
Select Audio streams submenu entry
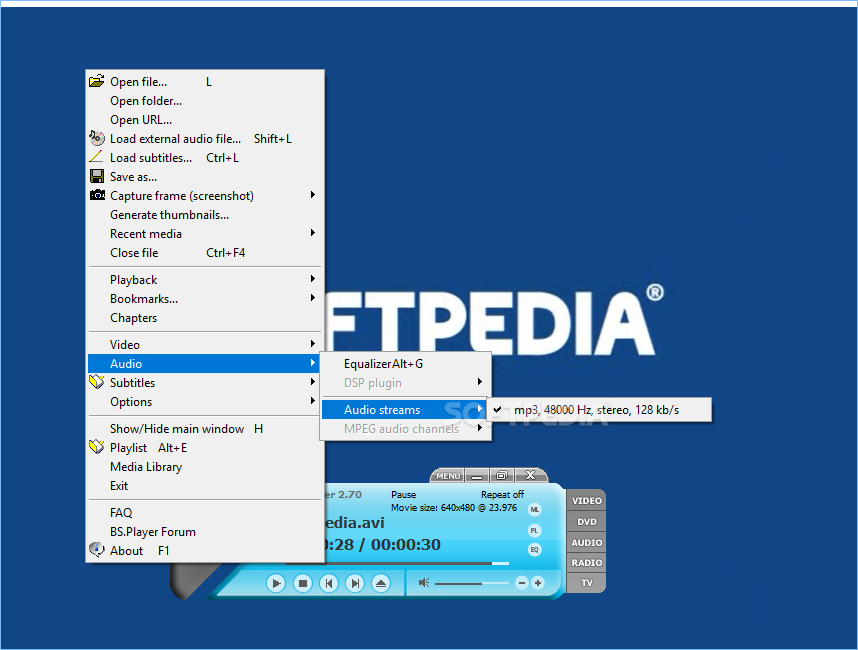pos(405,409)
